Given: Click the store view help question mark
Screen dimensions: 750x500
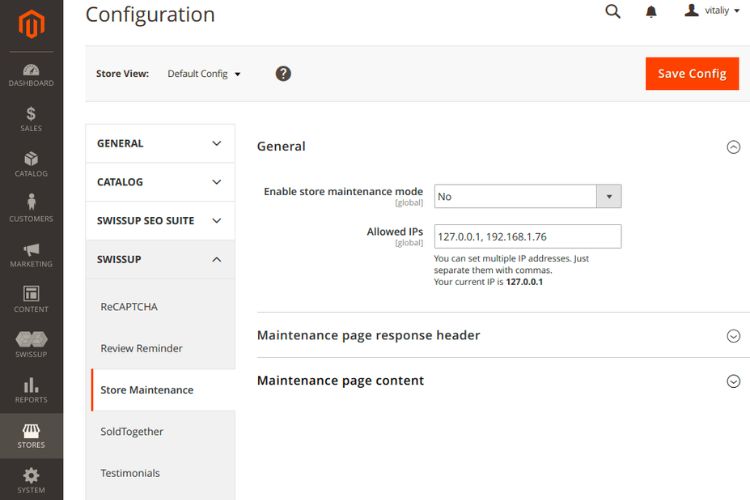Looking at the screenshot, I should 283,73.
